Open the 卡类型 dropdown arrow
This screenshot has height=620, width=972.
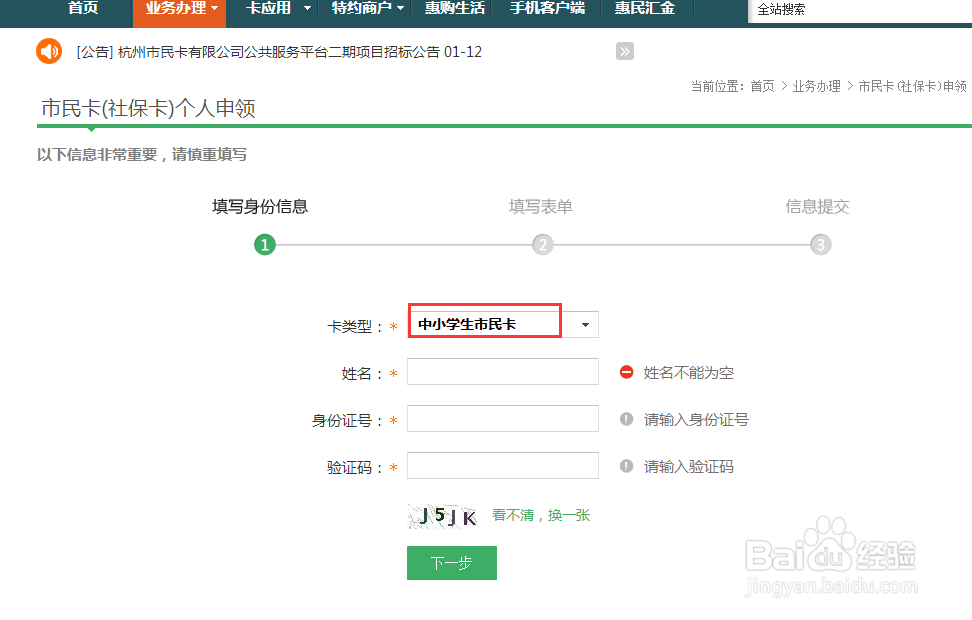pyautogui.click(x=585, y=325)
